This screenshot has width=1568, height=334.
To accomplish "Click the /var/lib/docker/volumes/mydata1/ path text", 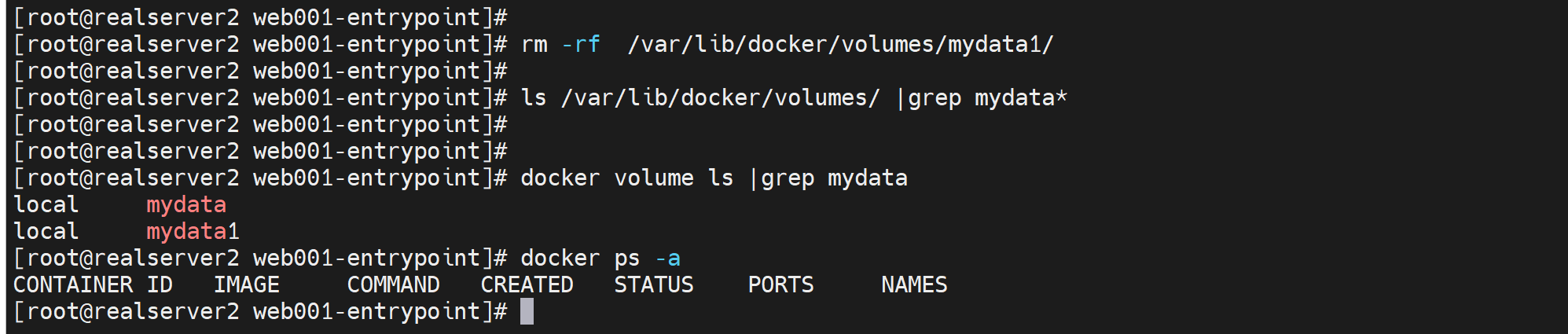I will coord(840,44).
